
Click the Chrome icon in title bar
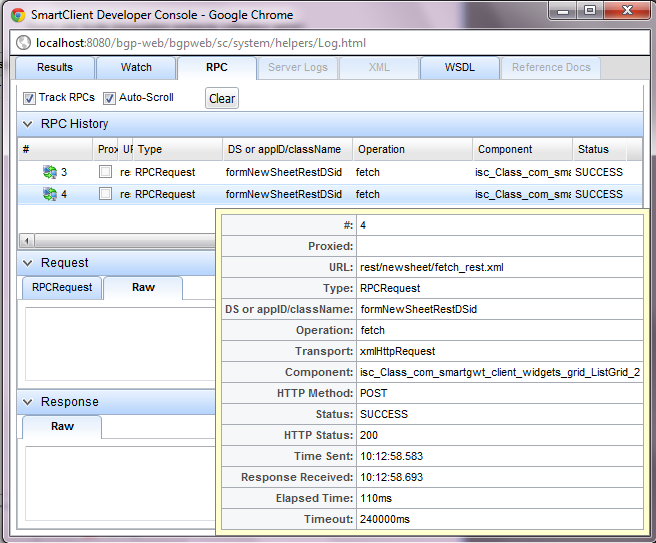pyautogui.click(x=18, y=15)
